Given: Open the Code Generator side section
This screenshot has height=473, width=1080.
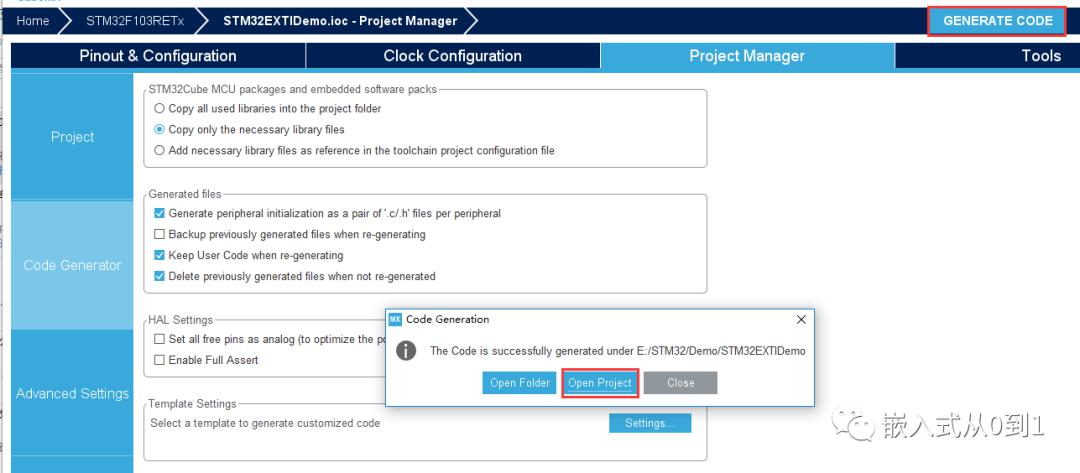Looking at the screenshot, I should (x=72, y=265).
